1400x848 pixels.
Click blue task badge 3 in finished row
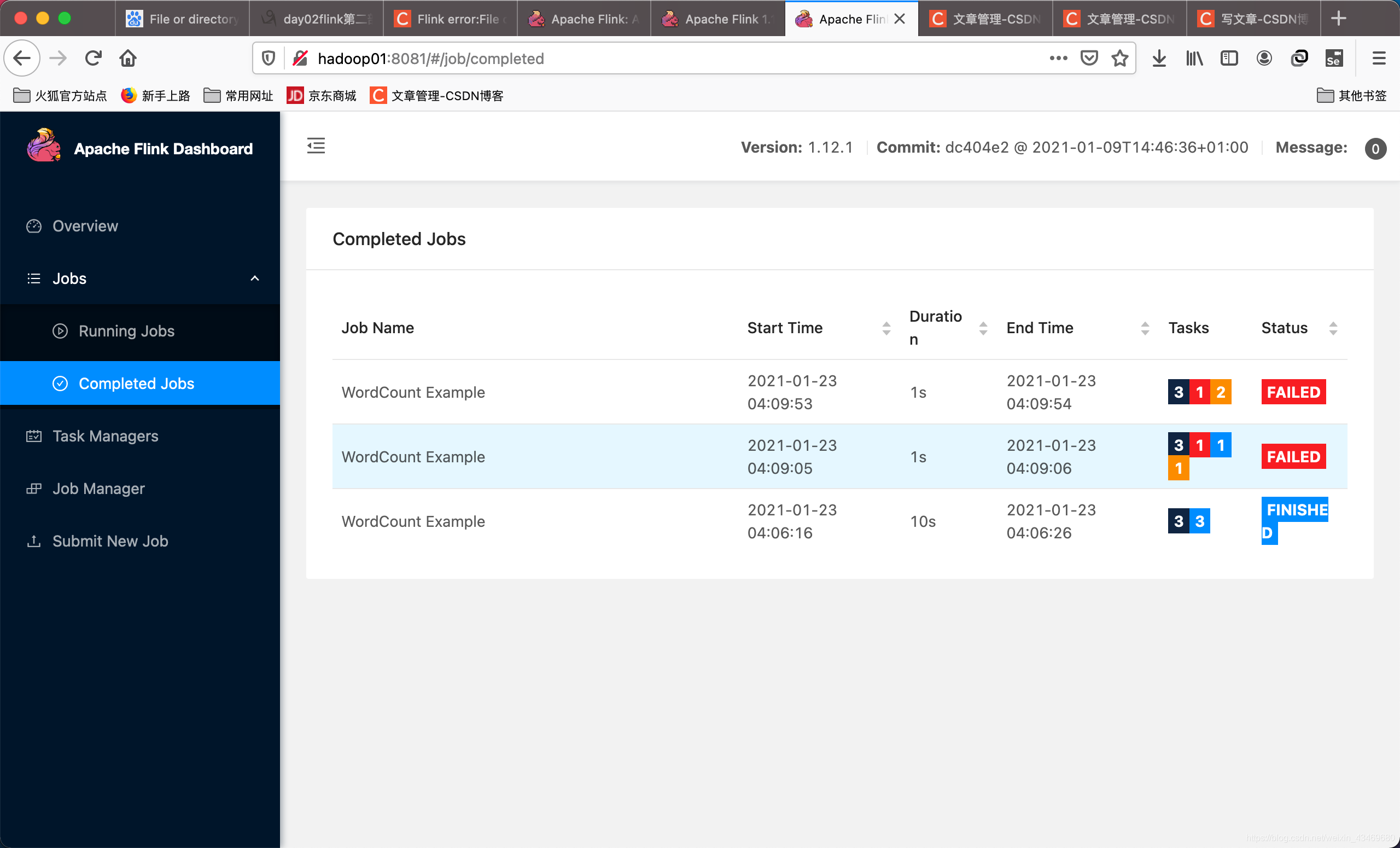[1199, 521]
